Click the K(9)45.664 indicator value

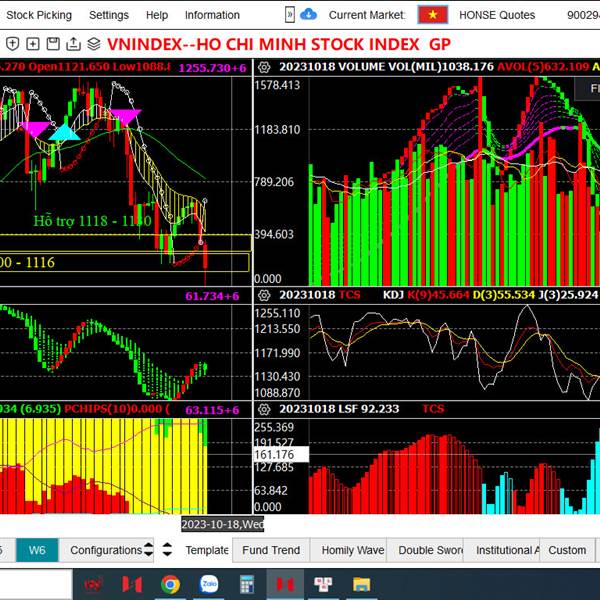[x=438, y=295]
